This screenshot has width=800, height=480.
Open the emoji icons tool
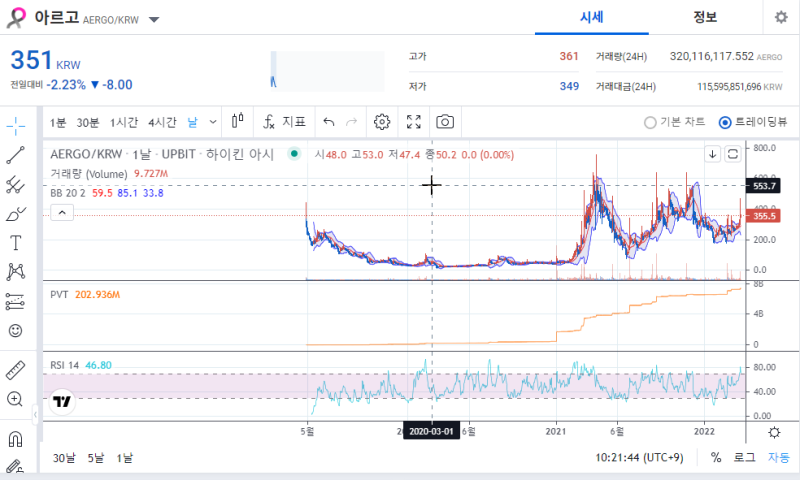pos(16,331)
